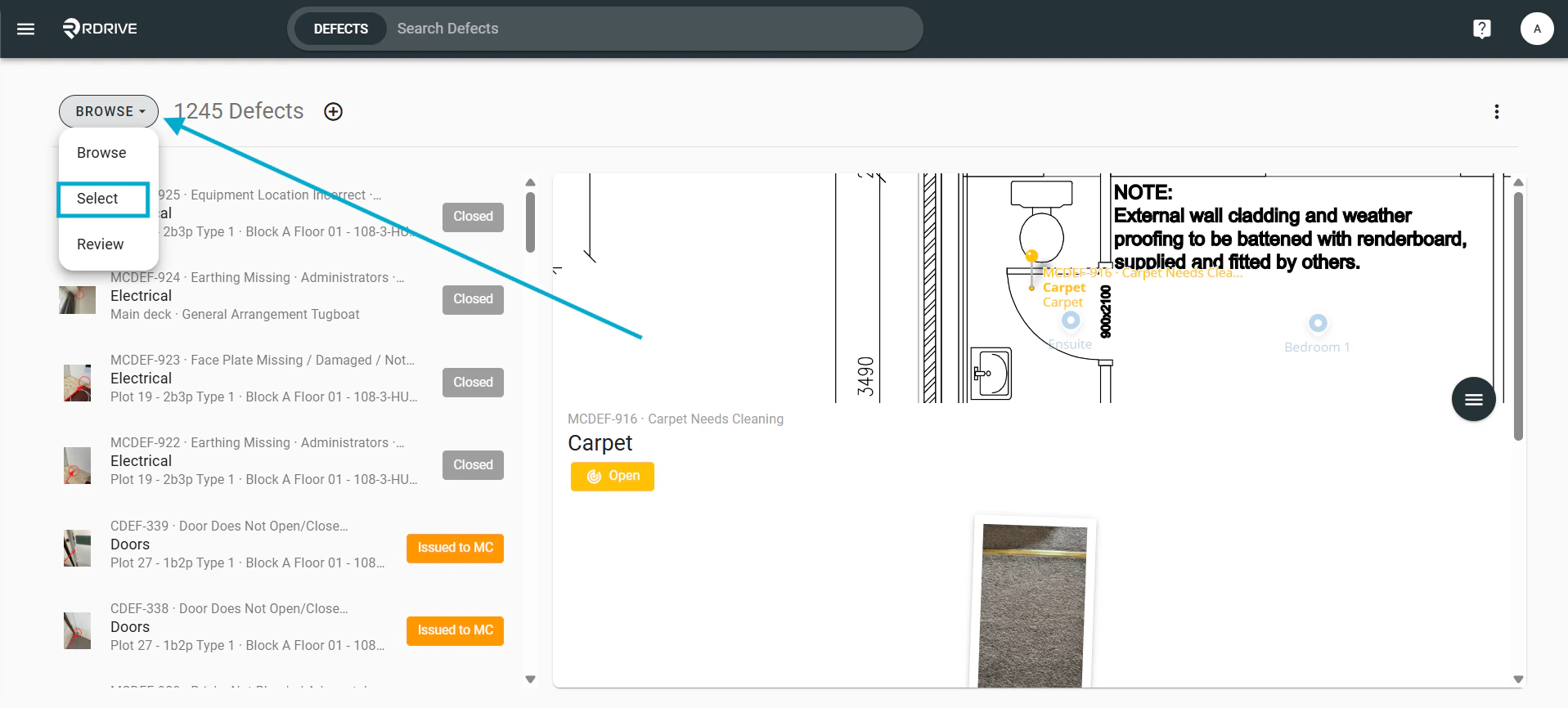Select CDEF-338 Door Does Not Open/Close text

[229, 609]
